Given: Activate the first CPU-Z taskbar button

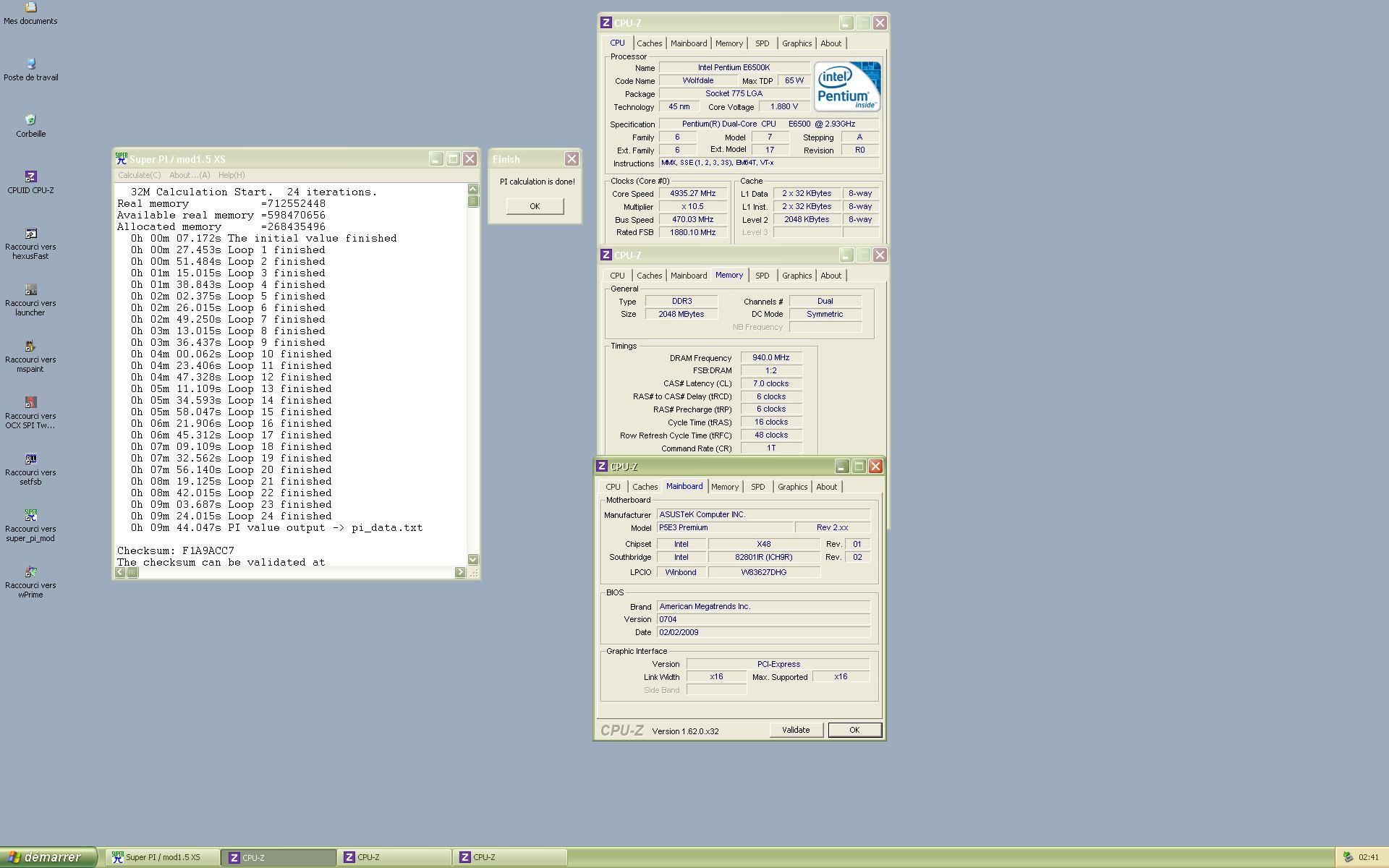Looking at the screenshot, I should (279, 857).
